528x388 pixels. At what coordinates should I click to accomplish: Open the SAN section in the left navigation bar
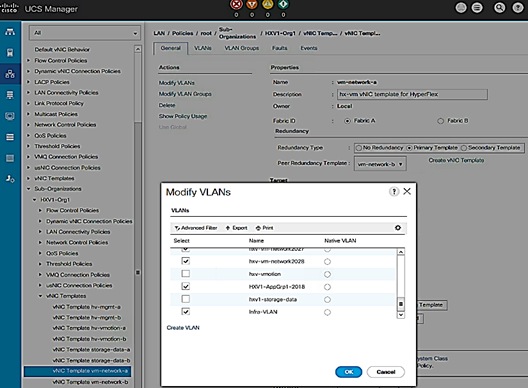click(10, 95)
